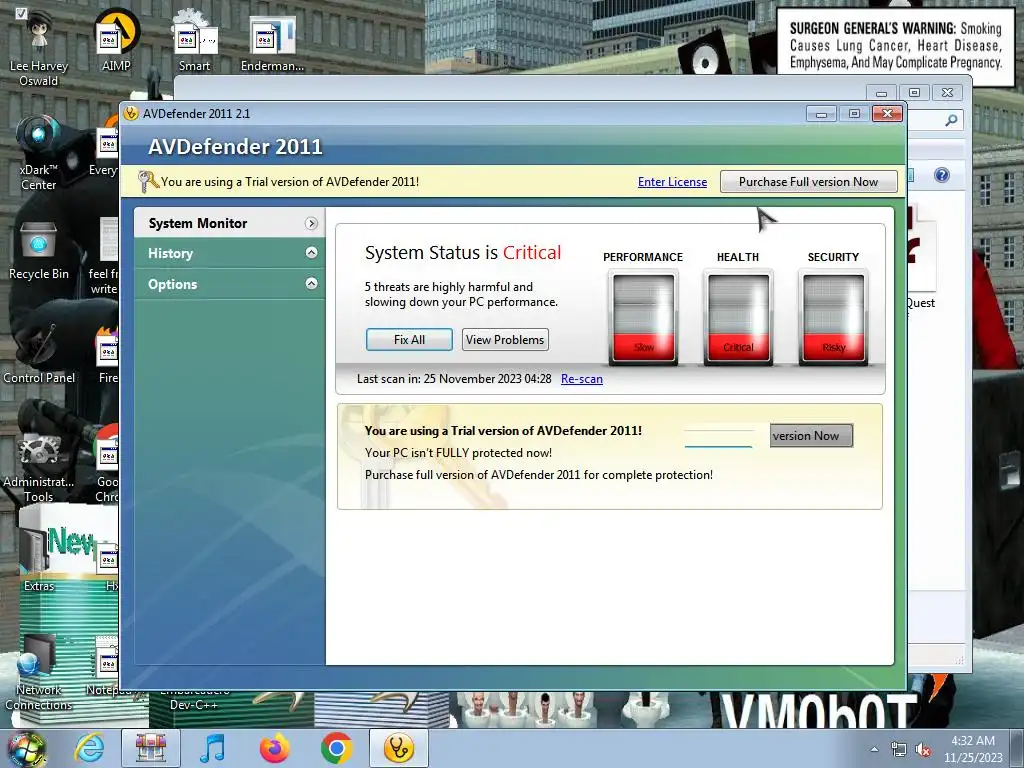Viewport: 1024px width, 768px height.
Task: Show hidden tray icons arrow
Action: pos(874,750)
